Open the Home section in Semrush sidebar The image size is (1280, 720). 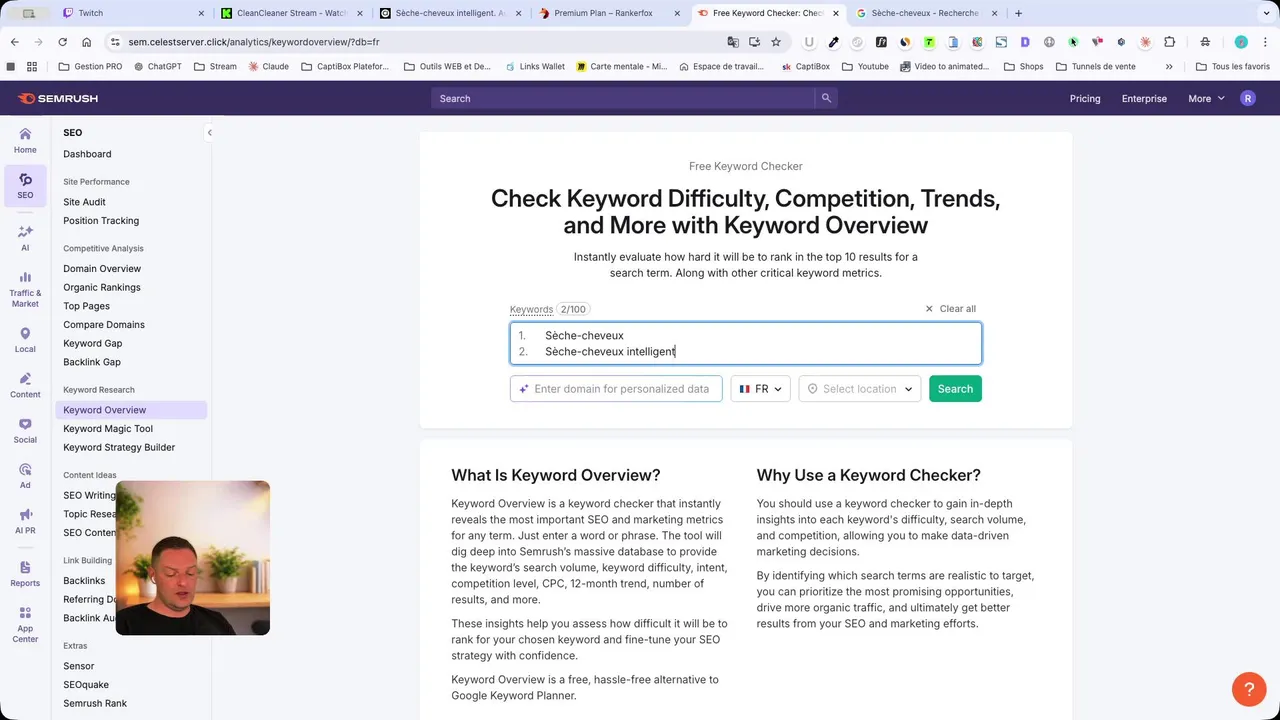click(25, 140)
